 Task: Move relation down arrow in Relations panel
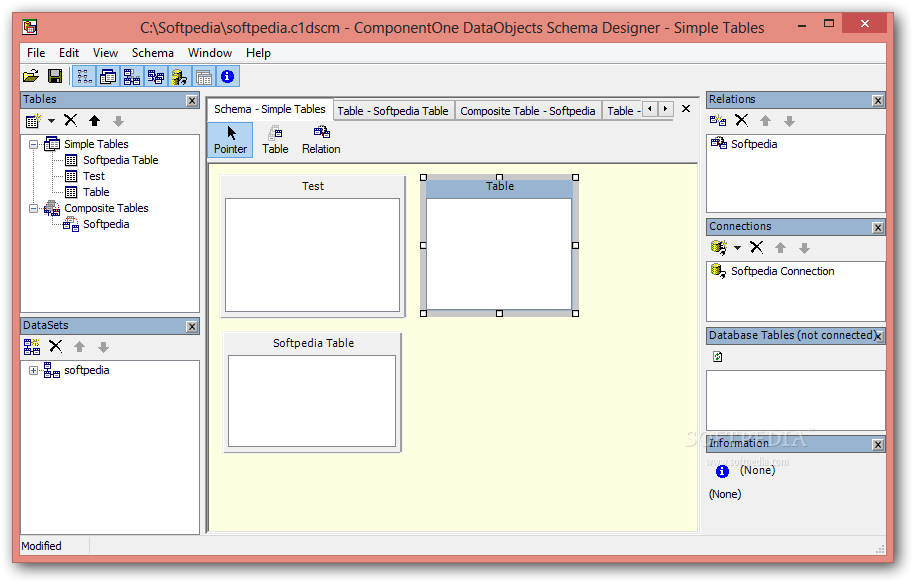789,121
